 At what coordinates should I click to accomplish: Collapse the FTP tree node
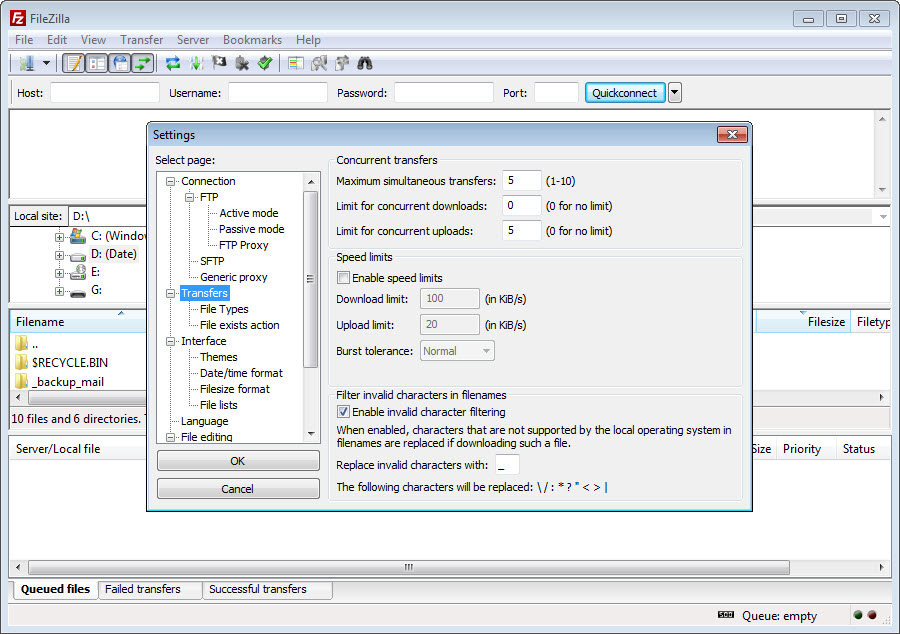(189, 197)
